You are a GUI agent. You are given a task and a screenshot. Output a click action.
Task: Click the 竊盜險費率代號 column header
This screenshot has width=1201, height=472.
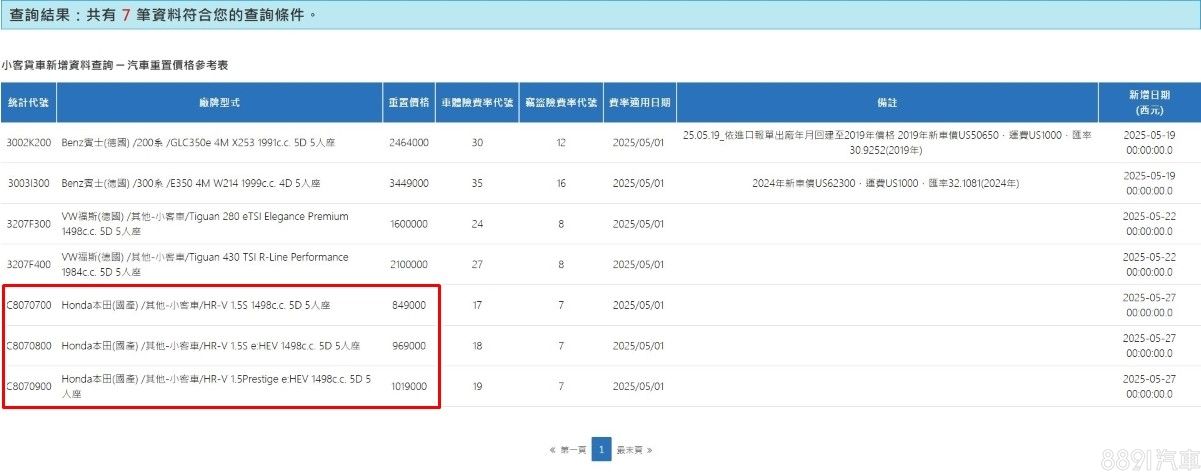click(x=560, y=103)
